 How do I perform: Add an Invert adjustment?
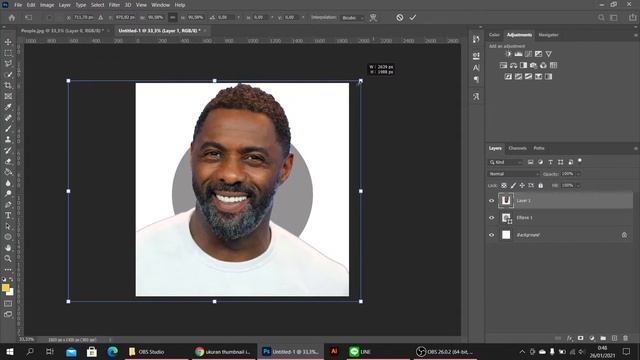508,76
